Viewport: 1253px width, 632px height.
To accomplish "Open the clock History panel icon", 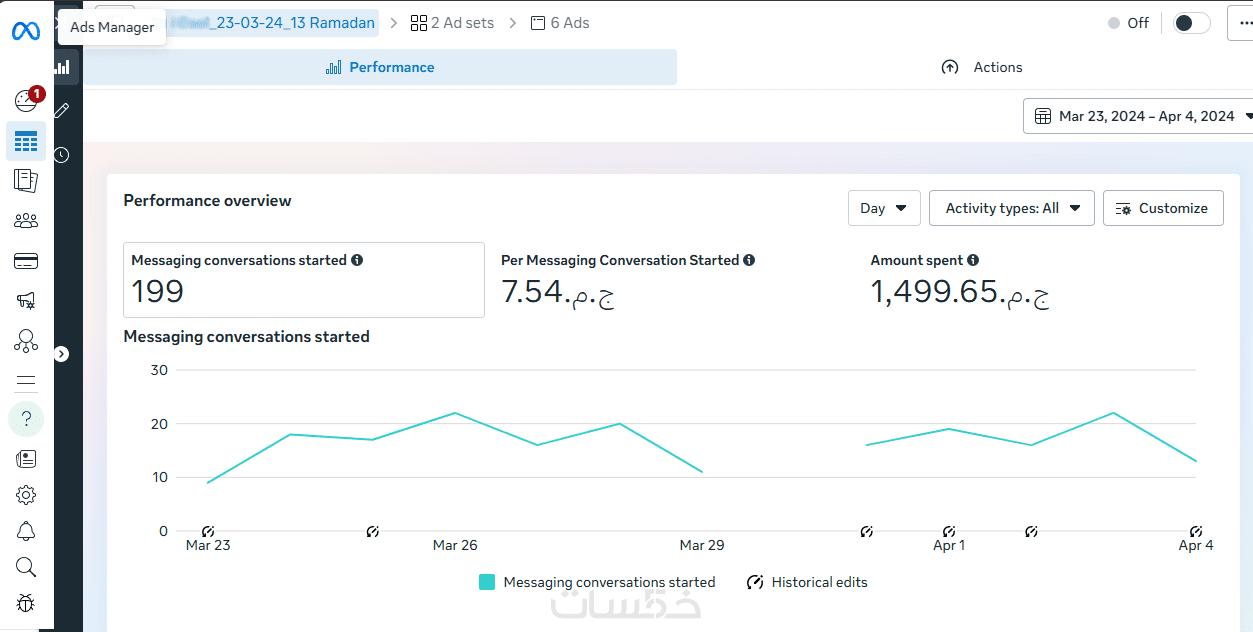I will 62,155.
